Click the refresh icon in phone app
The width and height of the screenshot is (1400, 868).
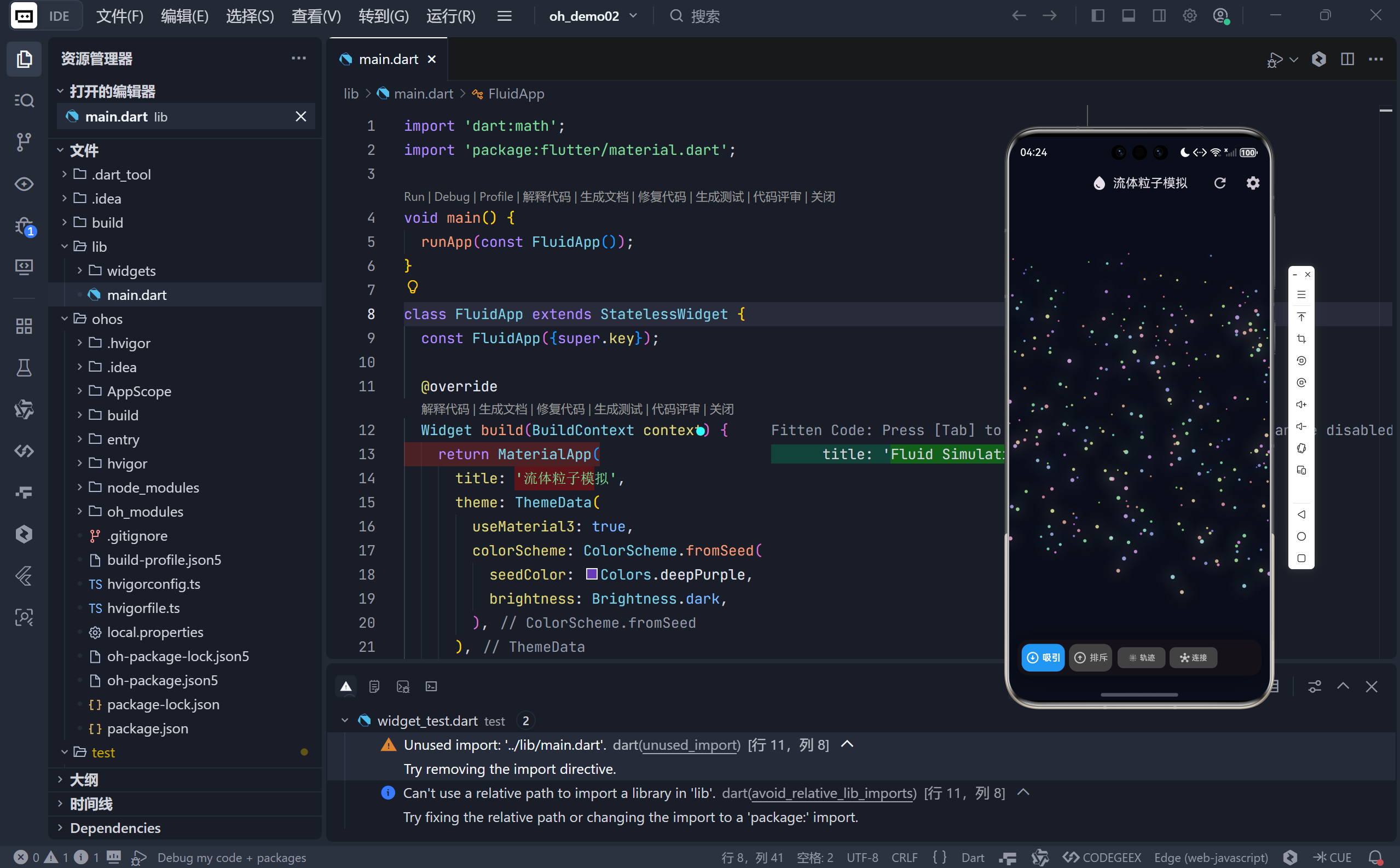tap(1220, 183)
